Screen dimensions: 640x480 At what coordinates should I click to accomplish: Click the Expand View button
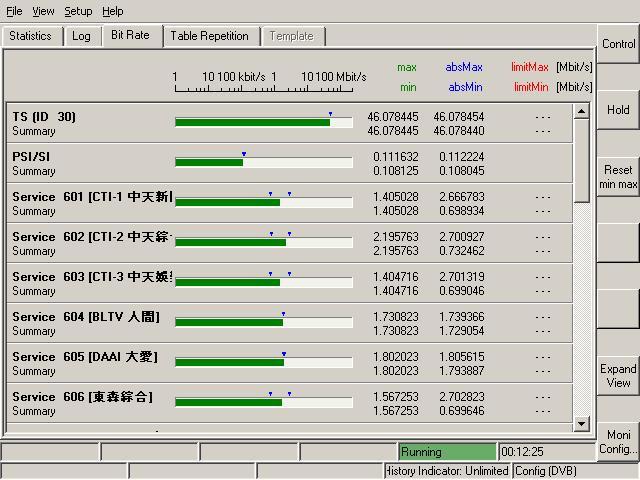[x=618, y=376]
